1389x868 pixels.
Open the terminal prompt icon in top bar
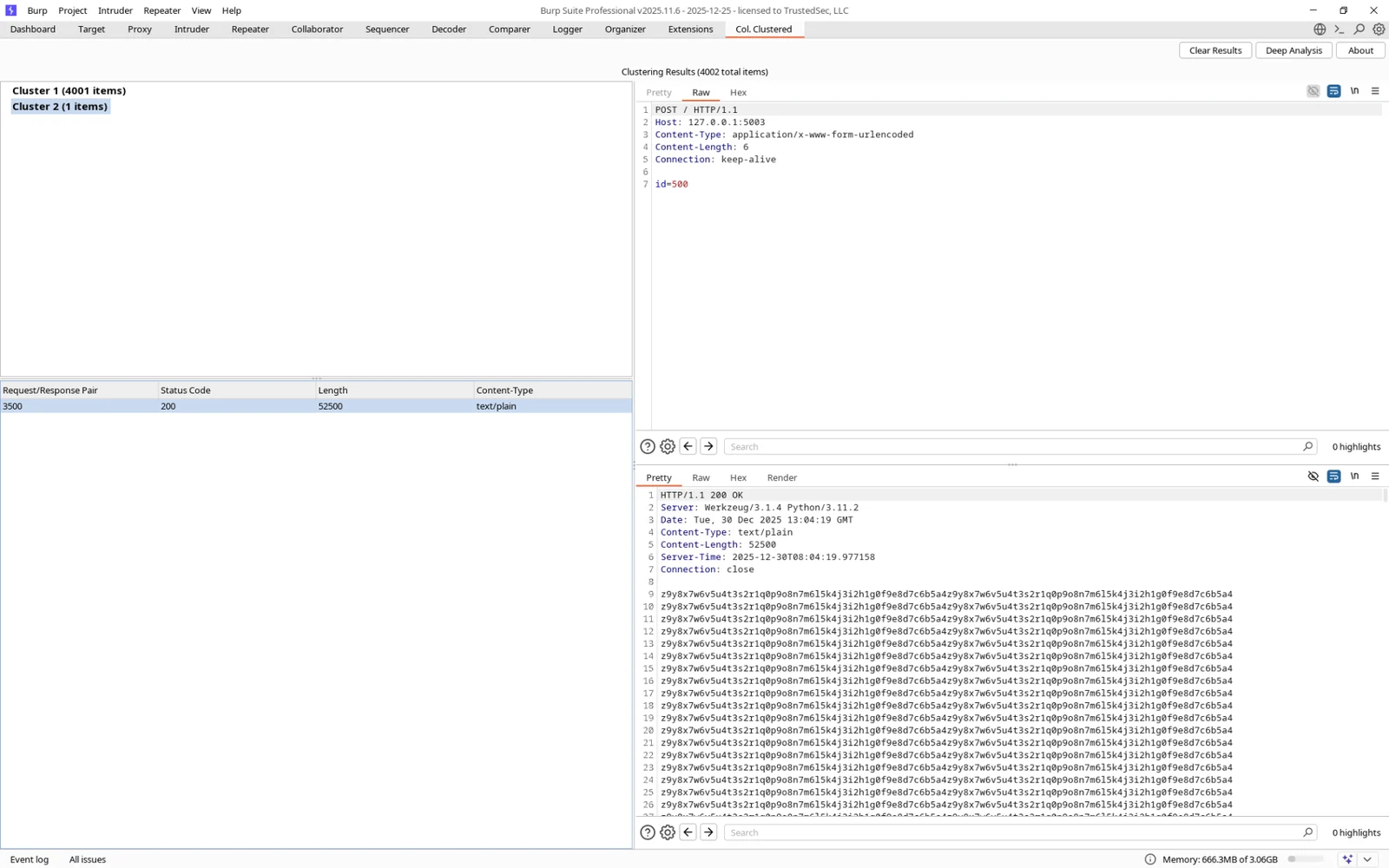point(1340,30)
